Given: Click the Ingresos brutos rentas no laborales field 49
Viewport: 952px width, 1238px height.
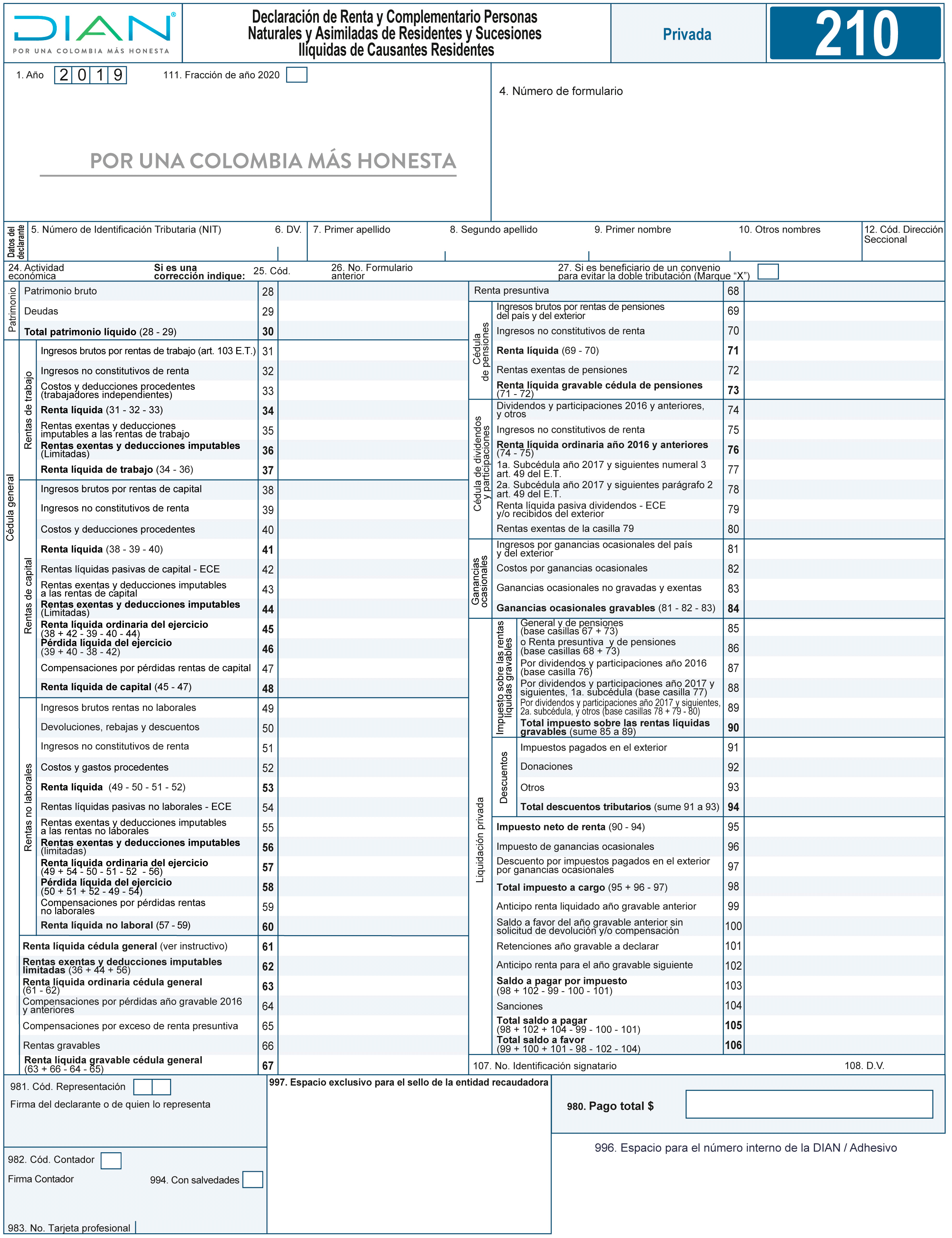Looking at the screenshot, I should click(x=373, y=708).
